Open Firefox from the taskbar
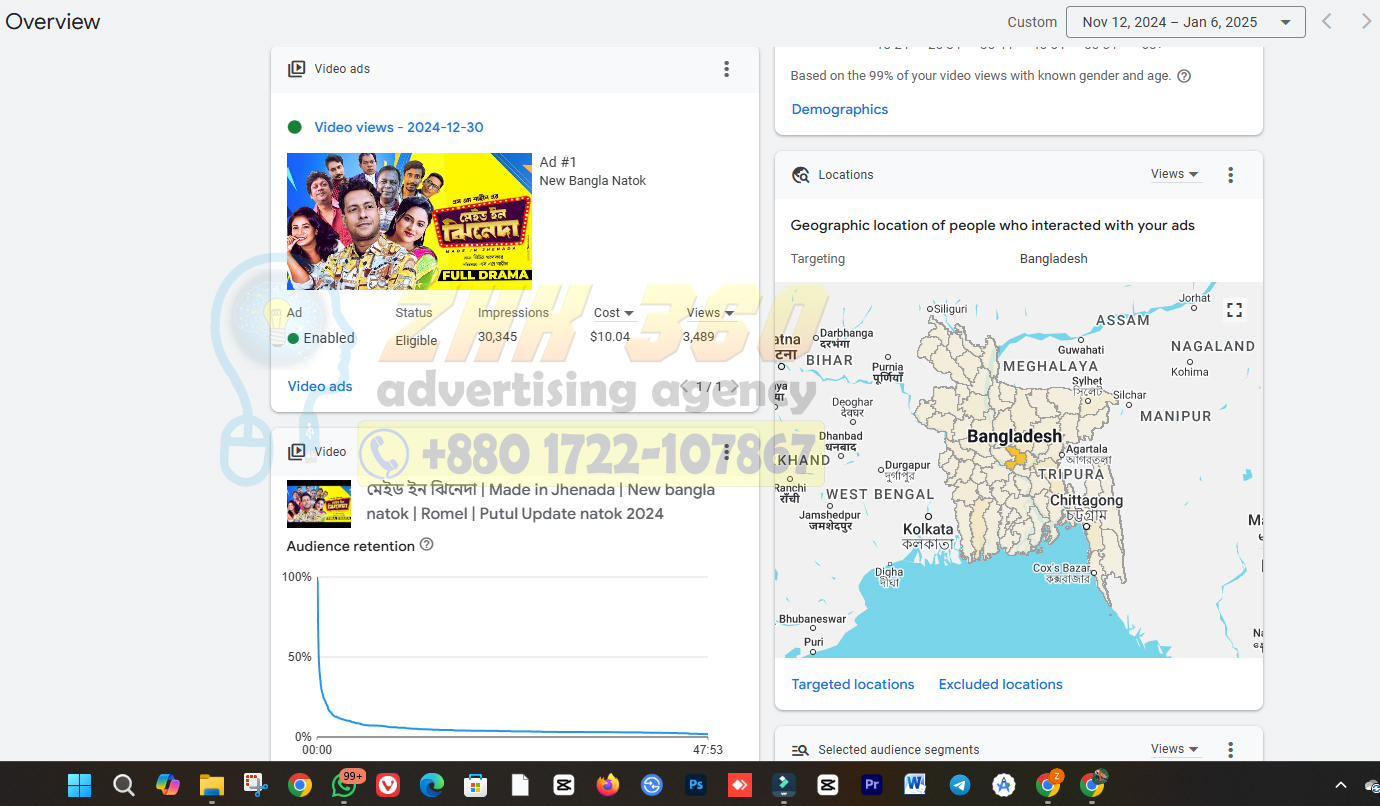 [608, 785]
